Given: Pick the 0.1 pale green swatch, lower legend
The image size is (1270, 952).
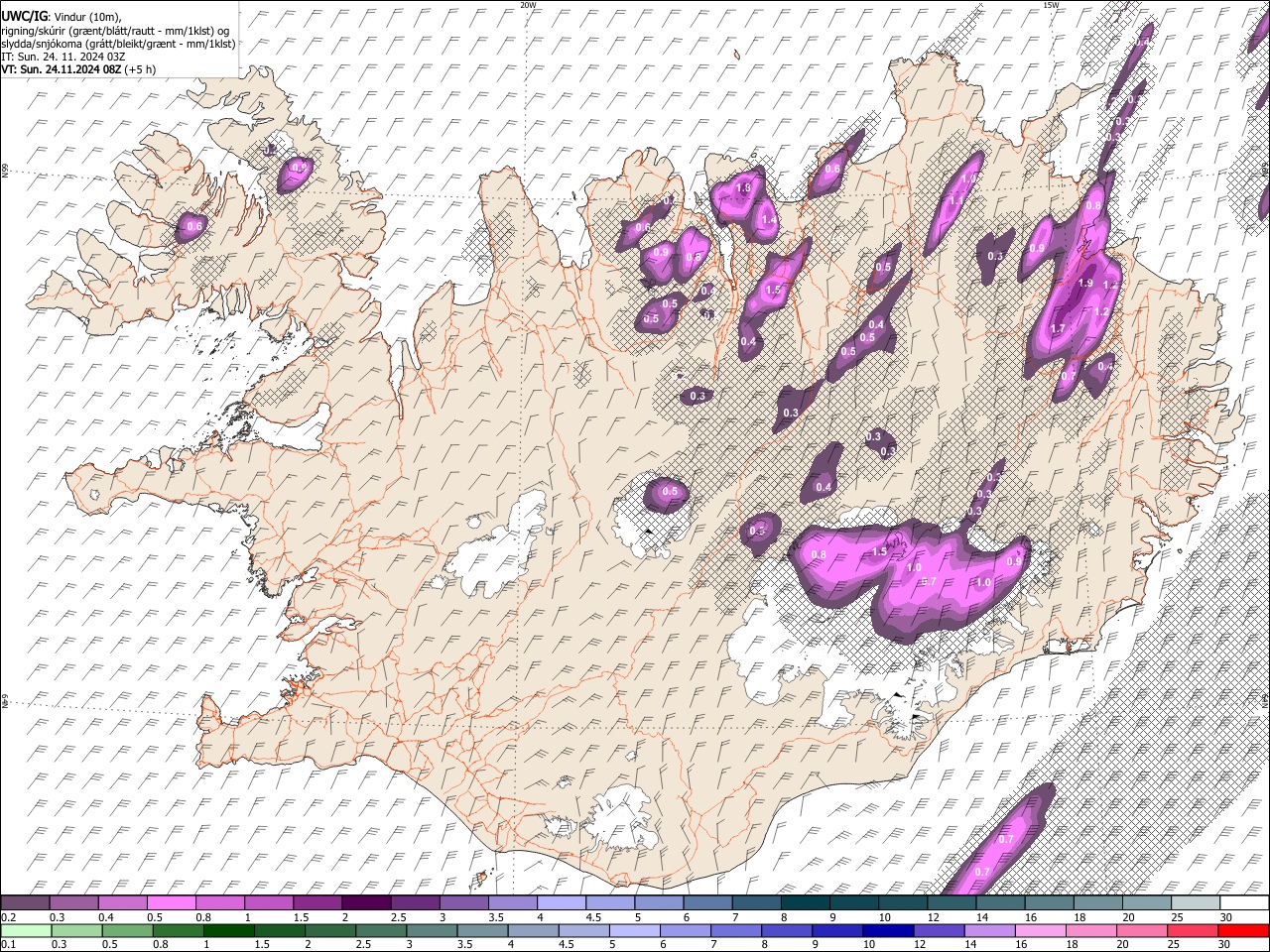Looking at the screenshot, I should click(x=26, y=931).
